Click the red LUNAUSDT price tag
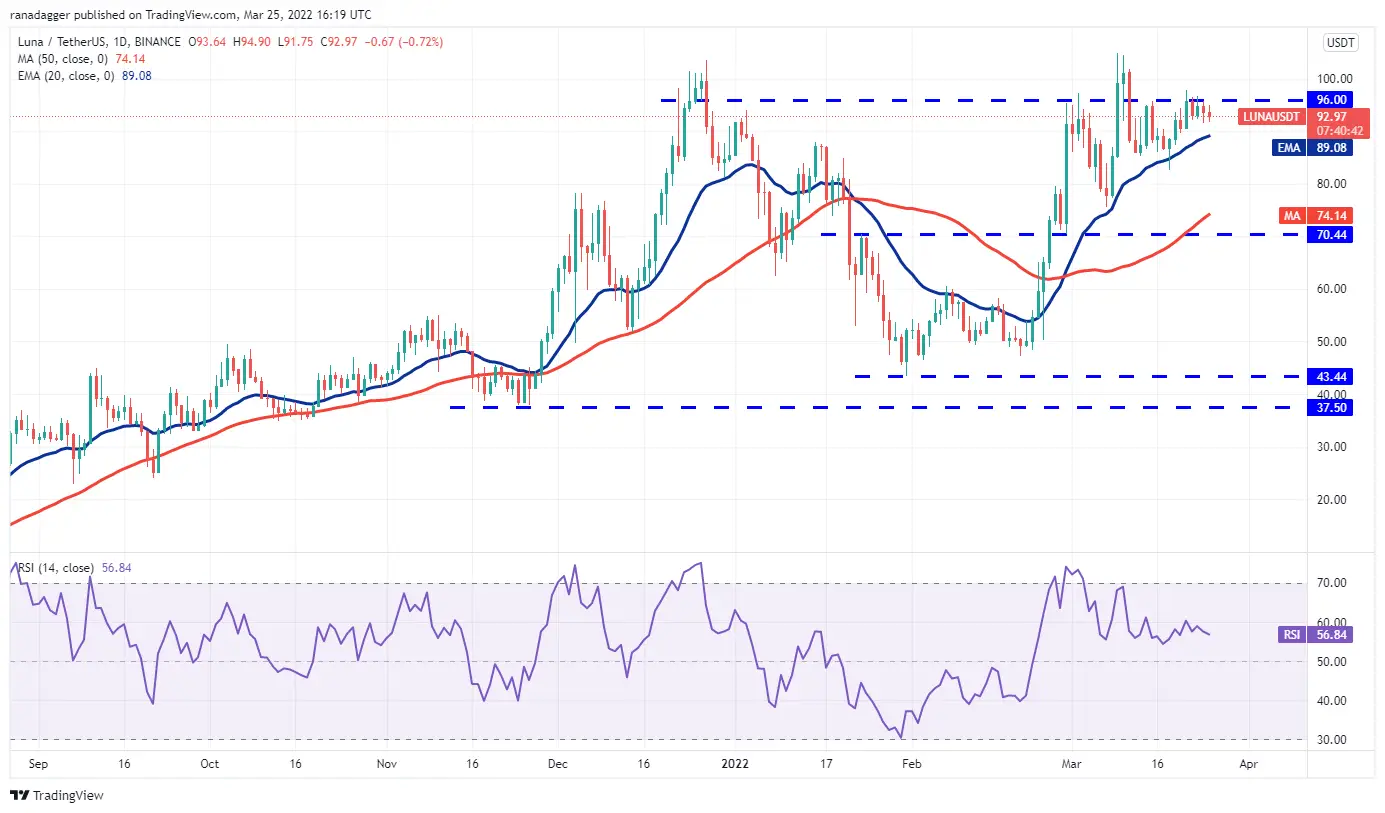Image resolution: width=1385 pixels, height=813 pixels. click(x=1272, y=117)
